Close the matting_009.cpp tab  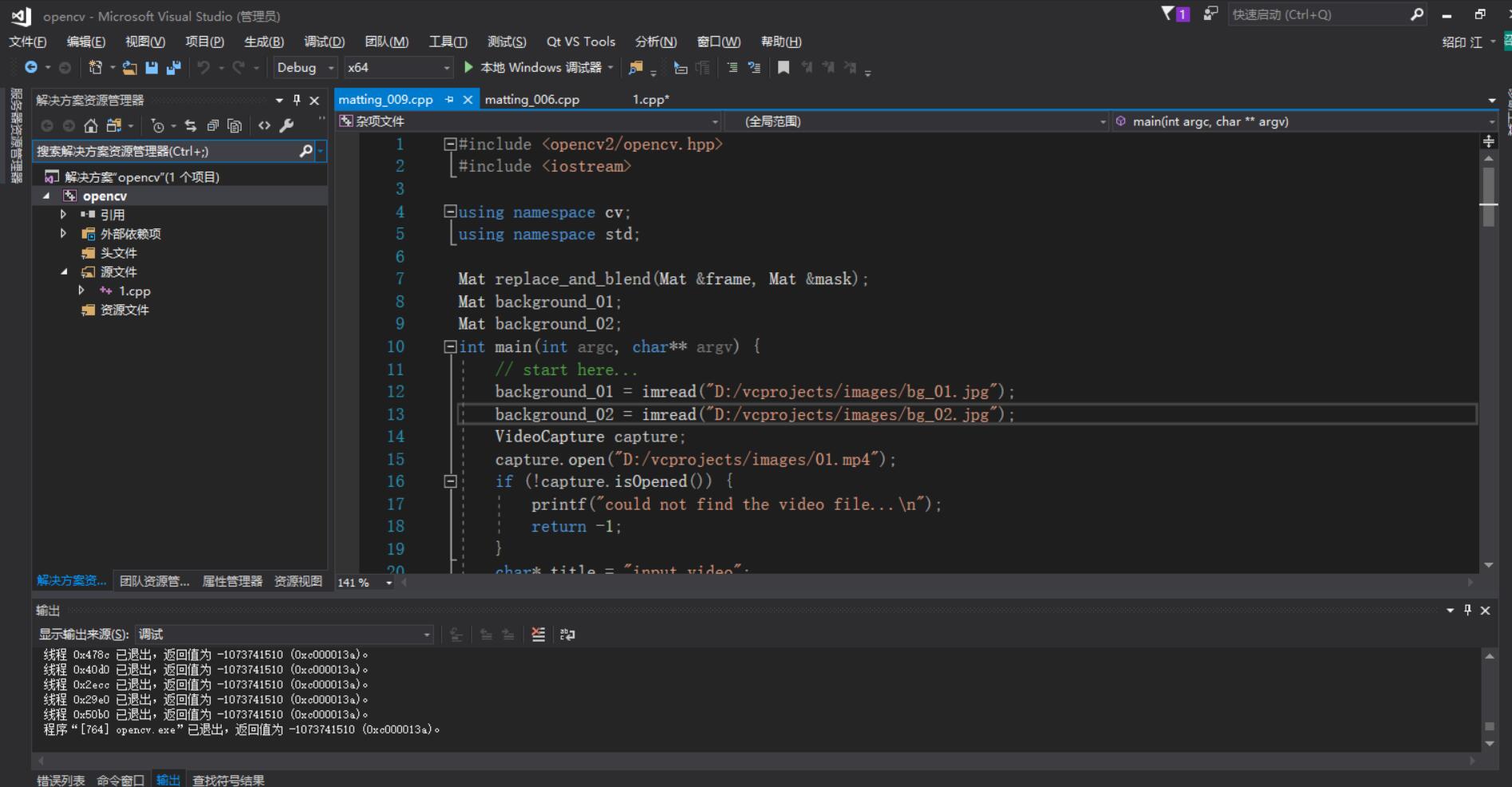pos(468,99)
